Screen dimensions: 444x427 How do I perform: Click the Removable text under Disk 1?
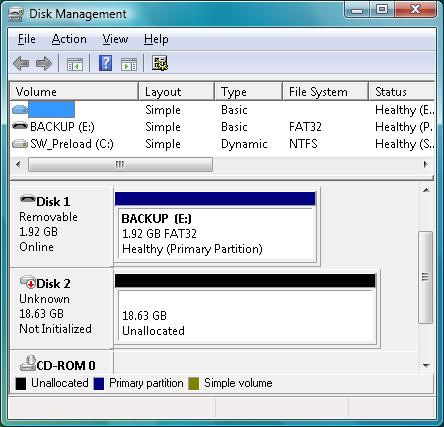point(48,217)
